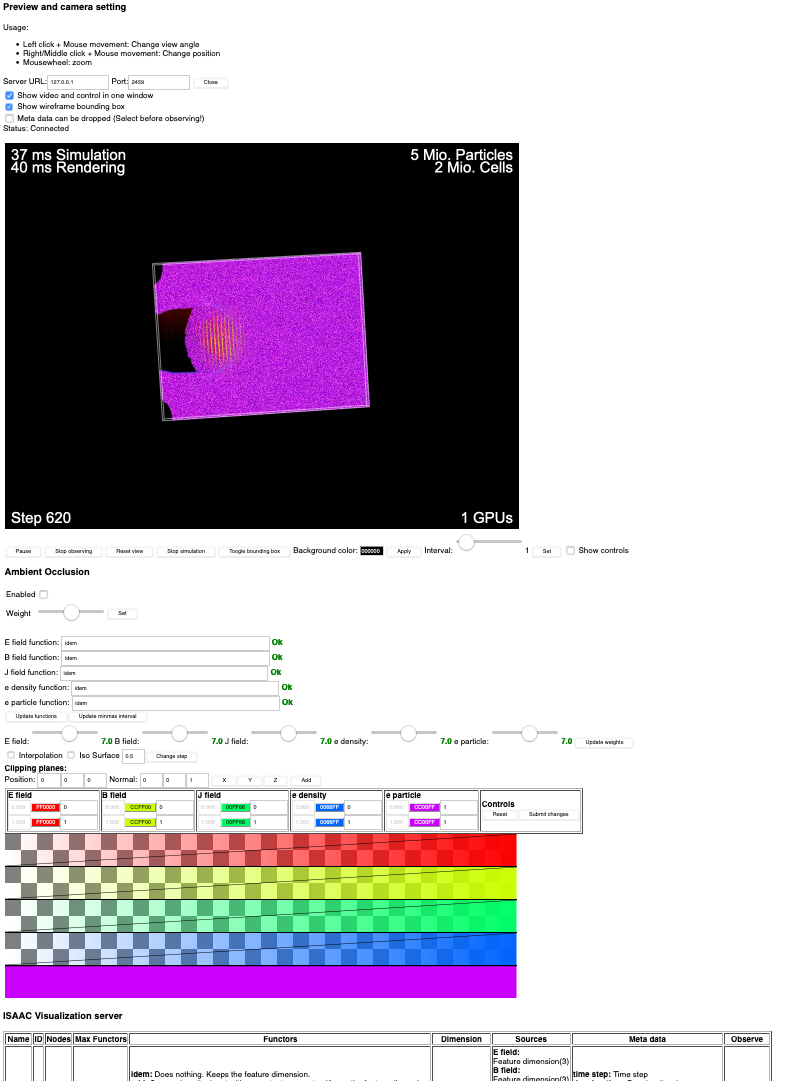Add a new clipping plane
805x1081 pixels.
(306, 780)
